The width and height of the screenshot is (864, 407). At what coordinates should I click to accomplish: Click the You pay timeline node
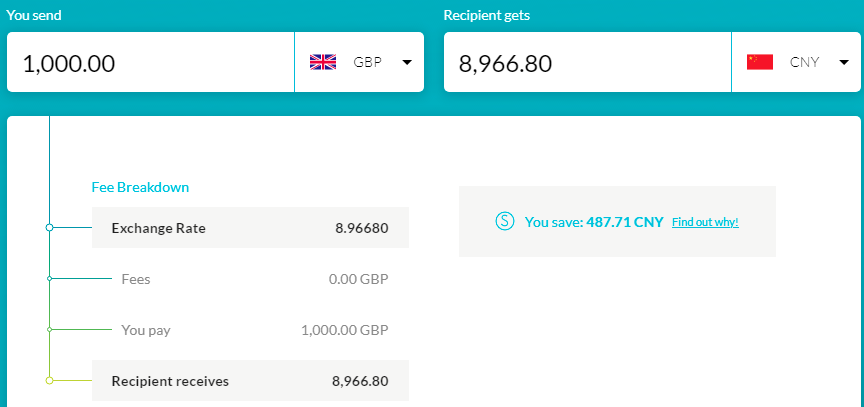49,329
